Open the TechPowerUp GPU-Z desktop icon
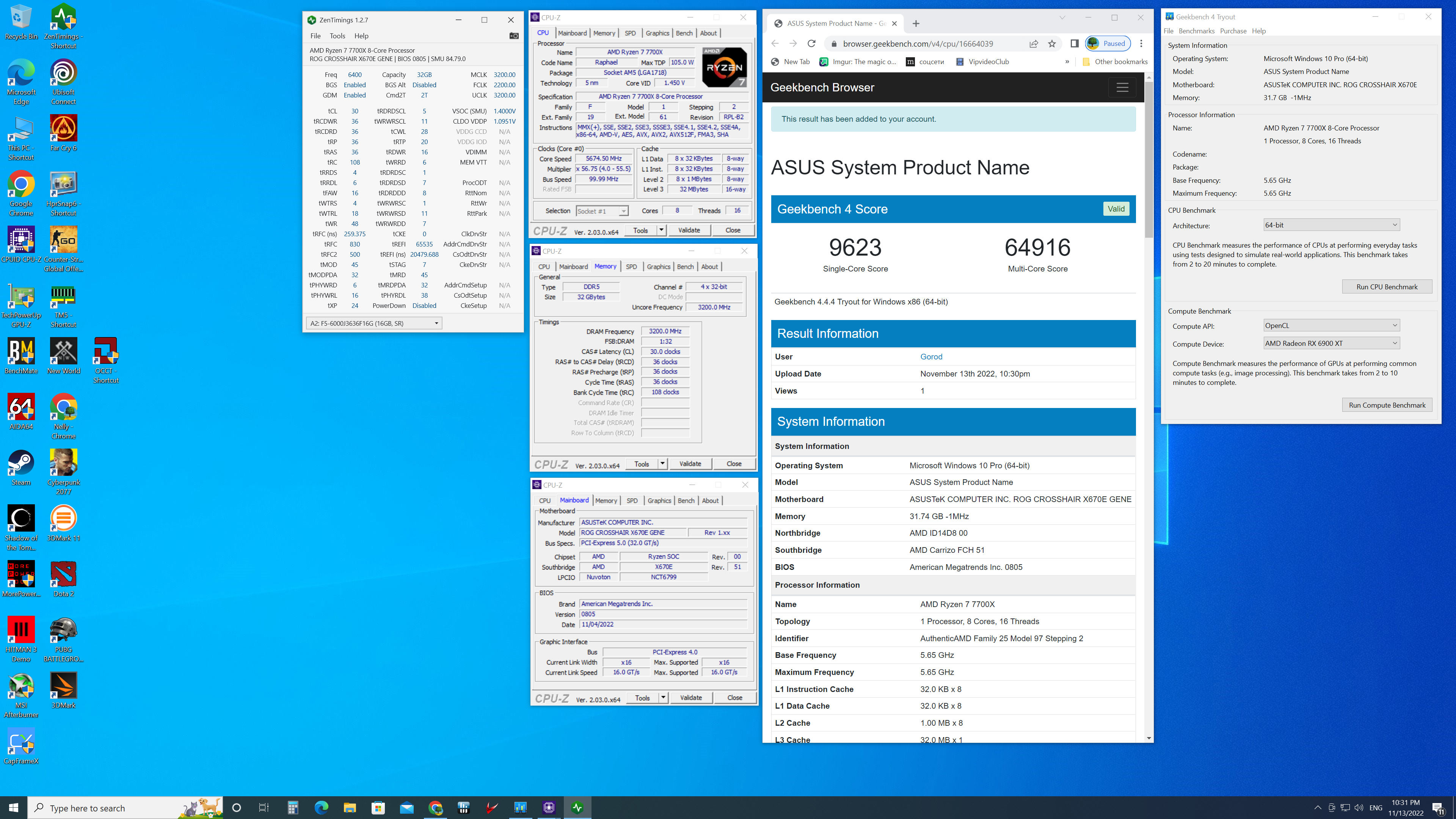1456x819 pixels. click(21, 305)
